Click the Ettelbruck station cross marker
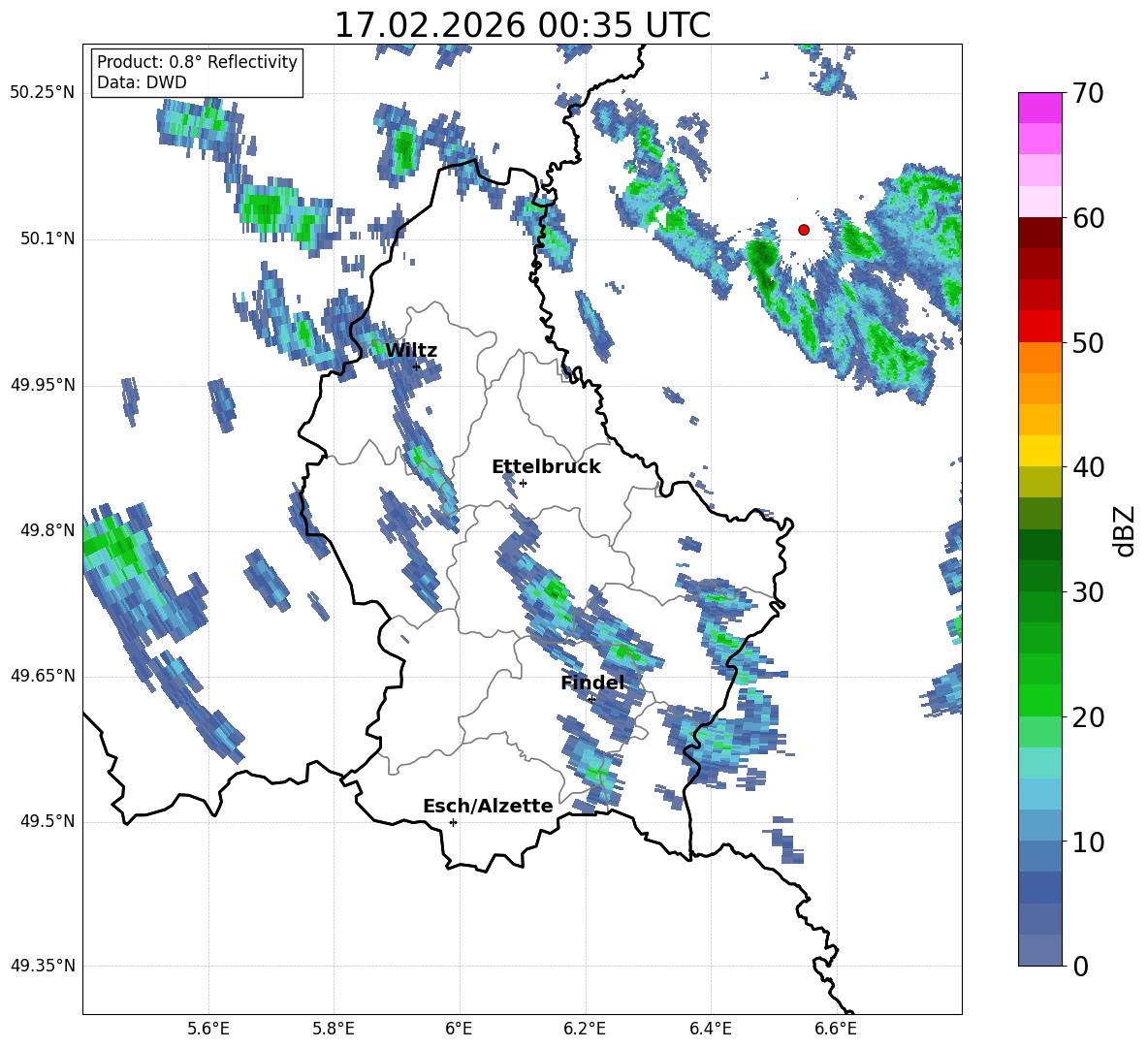The height and width of the screenshot is (1048, 1148). [x=523, y=483]
